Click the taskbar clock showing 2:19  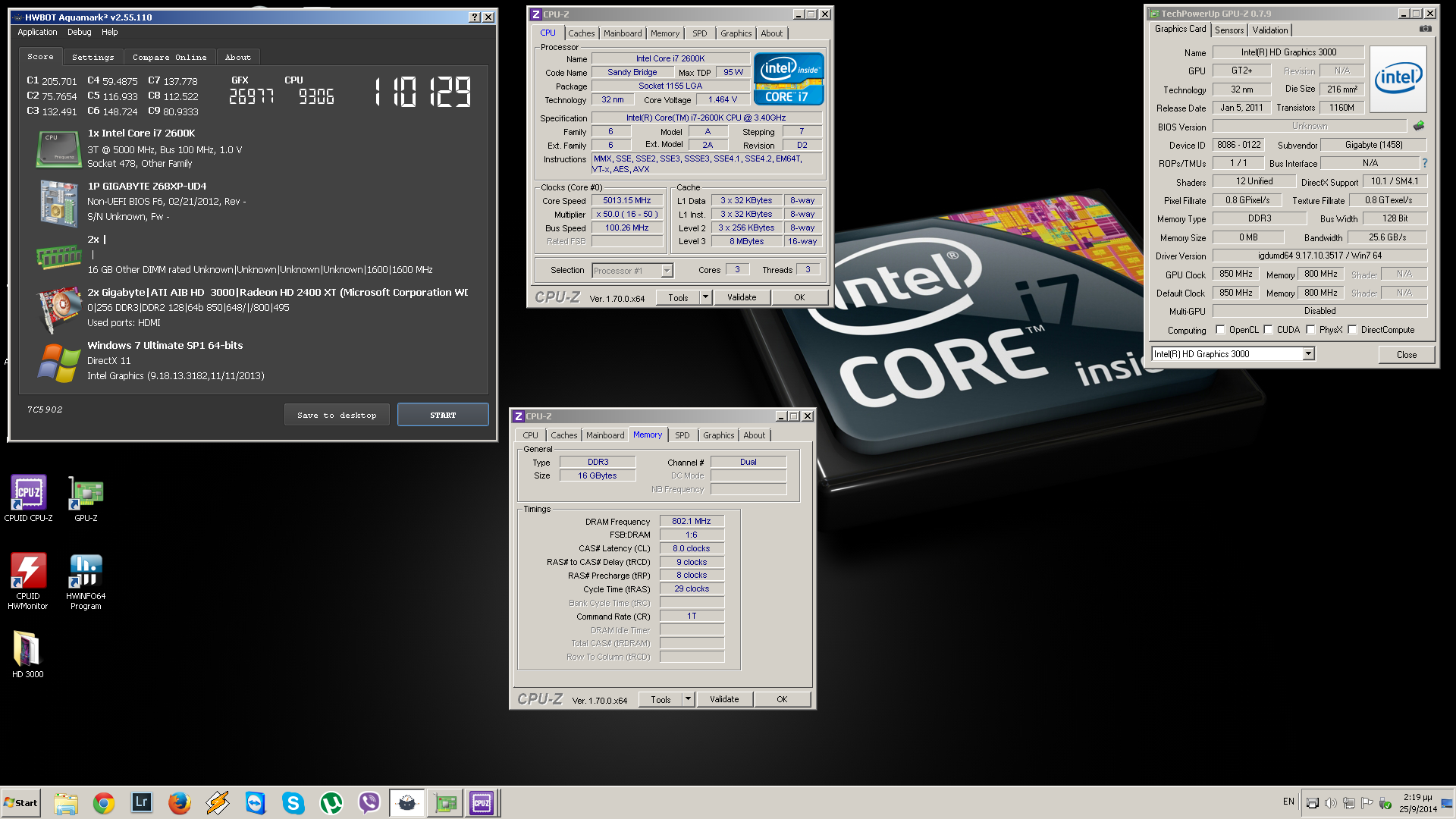pyautogui.click(x=1418, y=803)
